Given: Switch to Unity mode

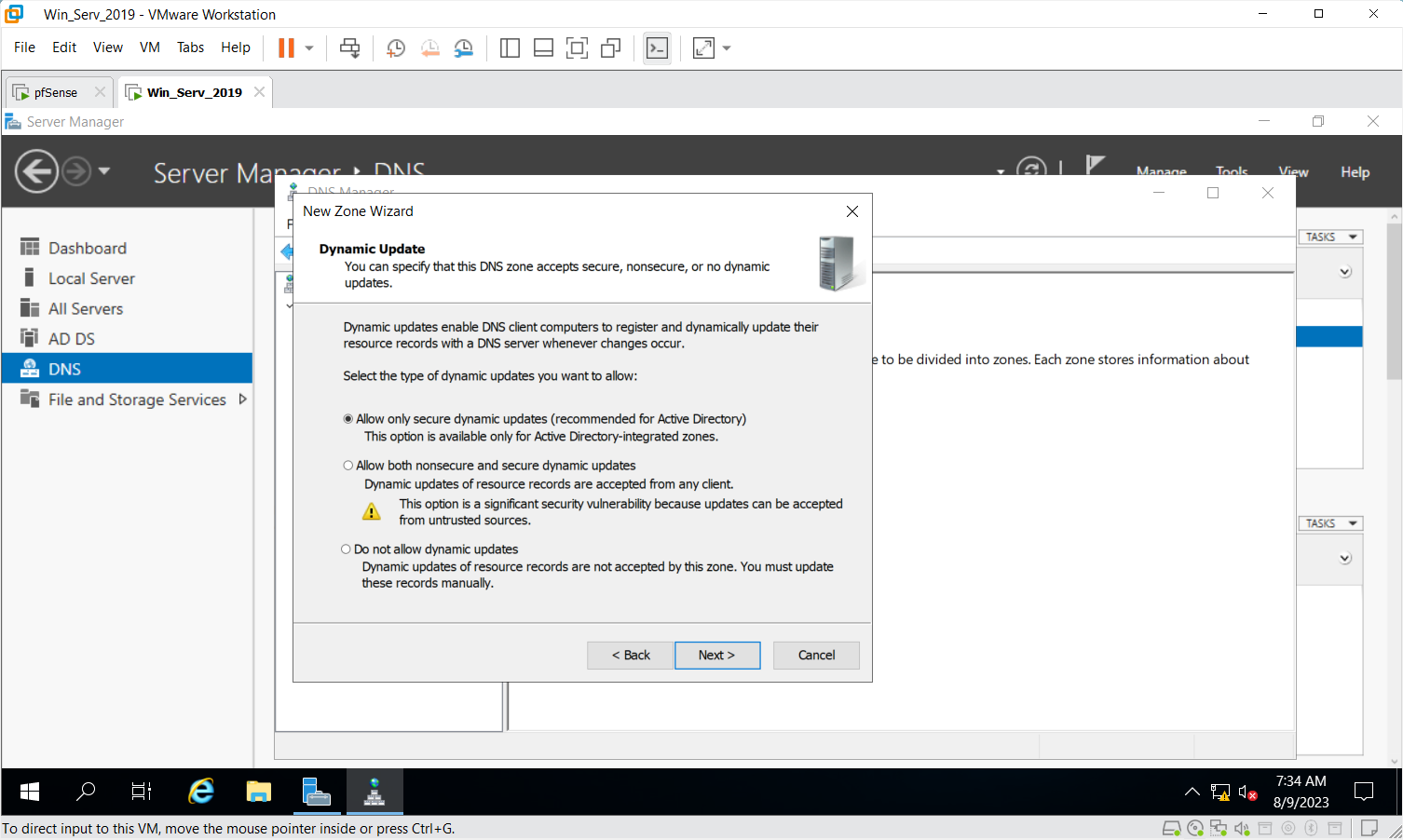Looking at the screenshot, I should point(611,48).
